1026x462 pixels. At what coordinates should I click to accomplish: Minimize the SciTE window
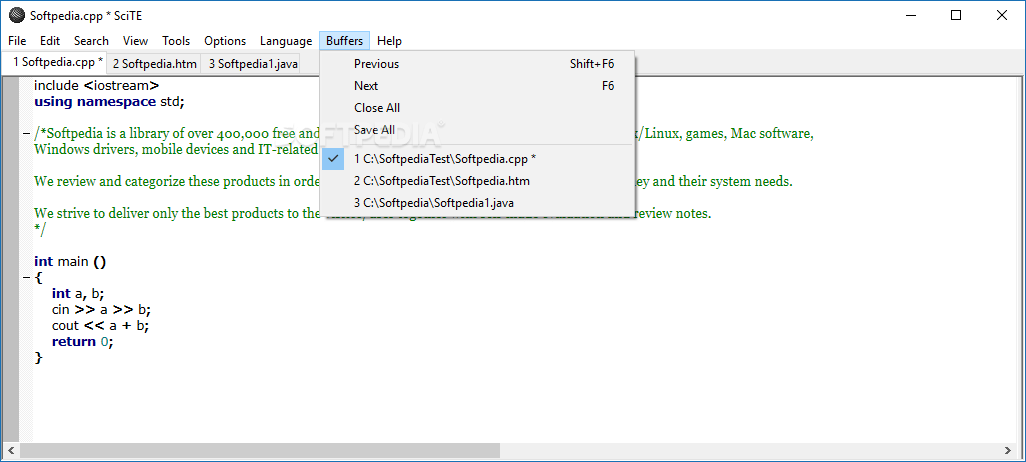(x=910, y=16)
